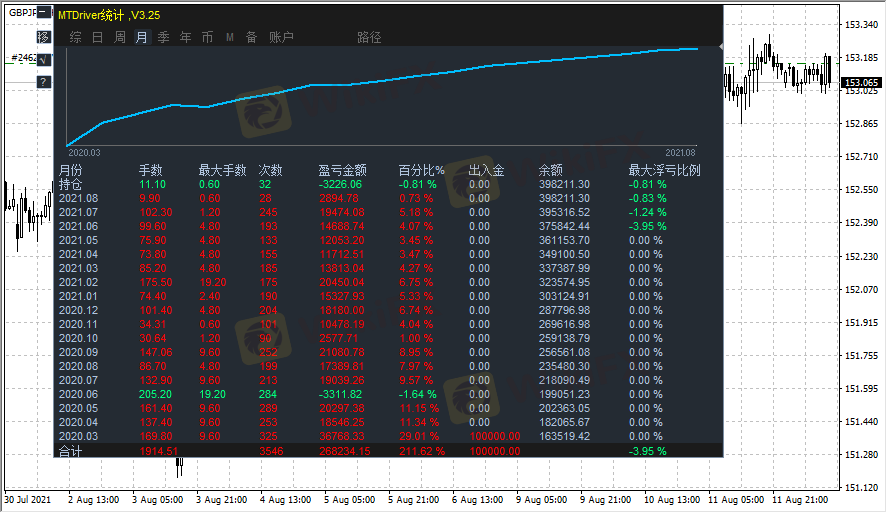
Task: Switch to the 季 quarterly tab
Action: [x=163, y=37]
